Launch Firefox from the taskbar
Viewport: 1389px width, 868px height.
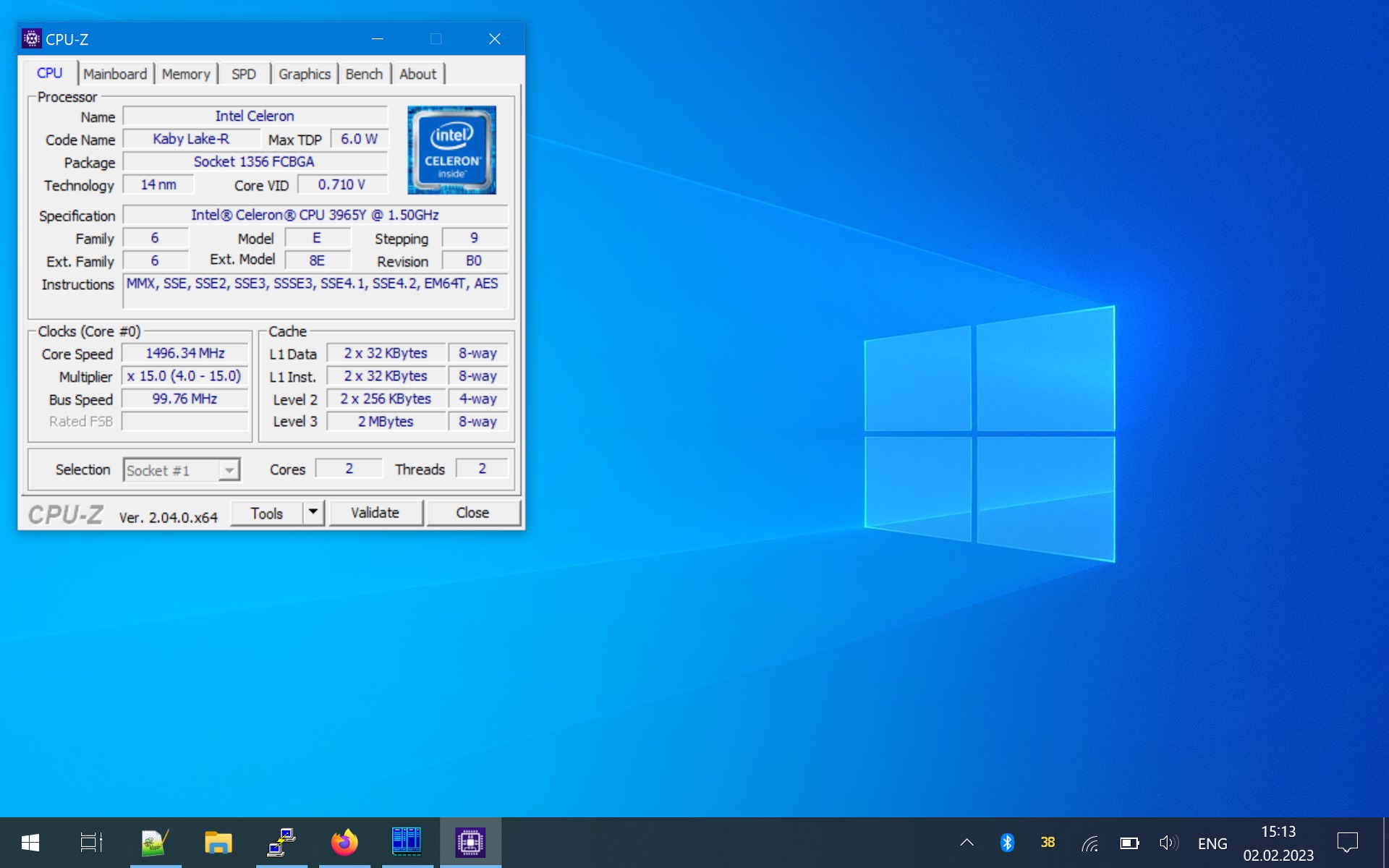pos(344,842)
